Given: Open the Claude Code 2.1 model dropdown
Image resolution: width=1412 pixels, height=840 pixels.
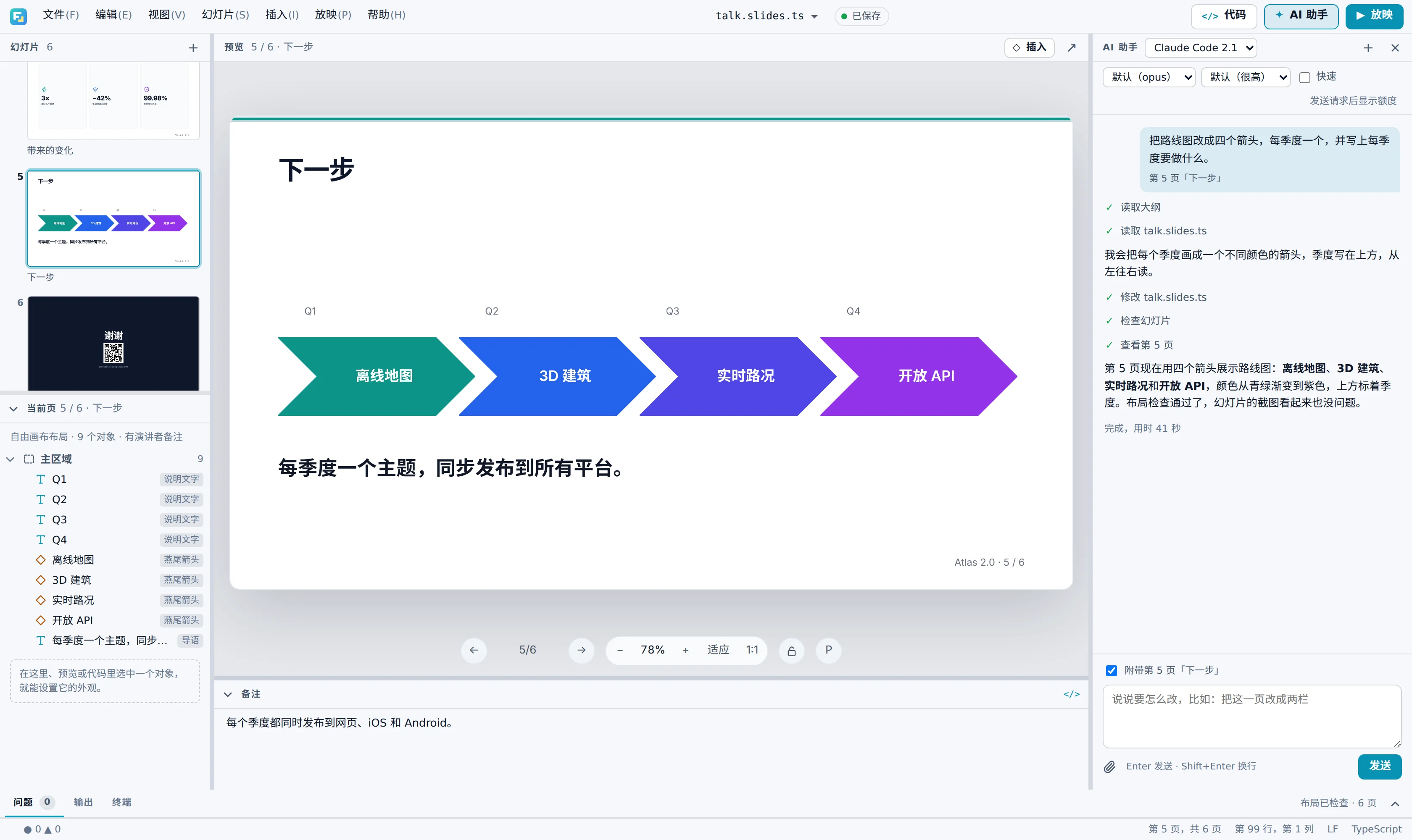Looking at the screenshot, I should [x=1201, y=48].
